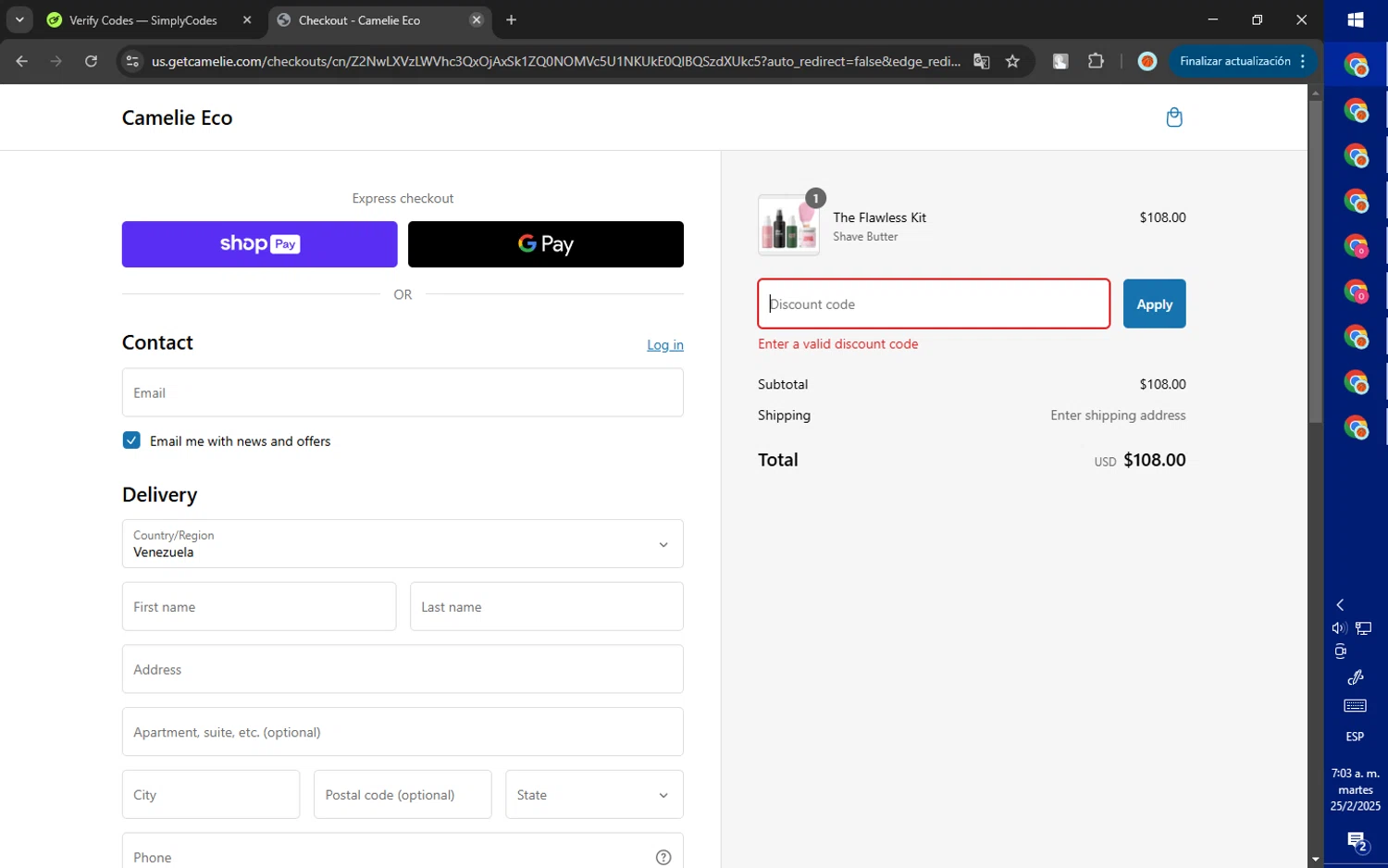
Task: Click the Log in link
Action: (664, 345)
